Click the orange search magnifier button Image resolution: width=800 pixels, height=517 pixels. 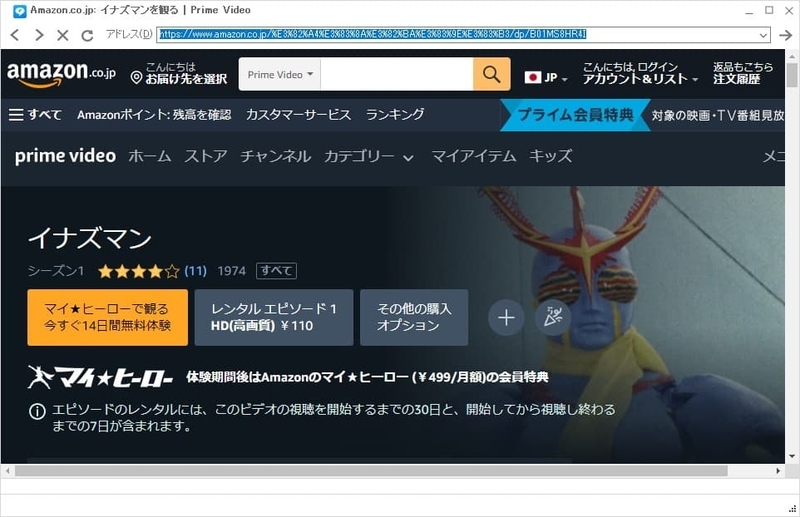pyautogui.click(x=491, y=74)
